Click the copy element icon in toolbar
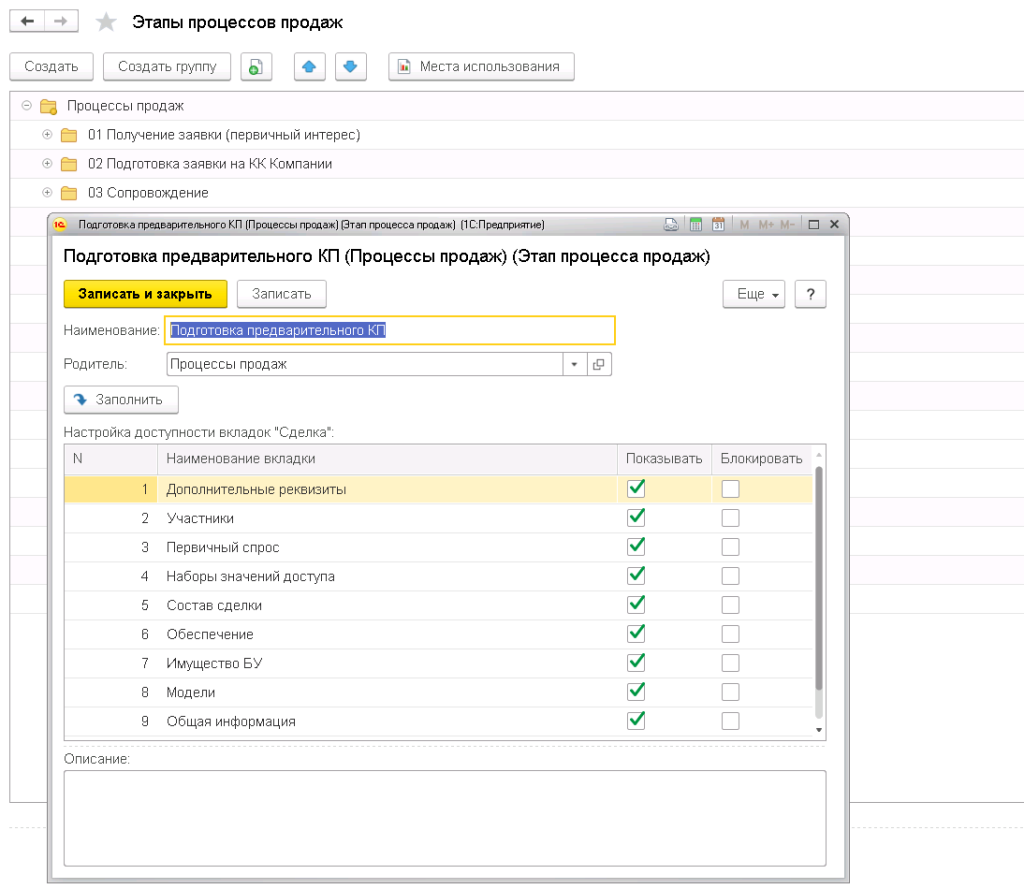Viewport: 1024px width, 889px height. pos(256,67)
